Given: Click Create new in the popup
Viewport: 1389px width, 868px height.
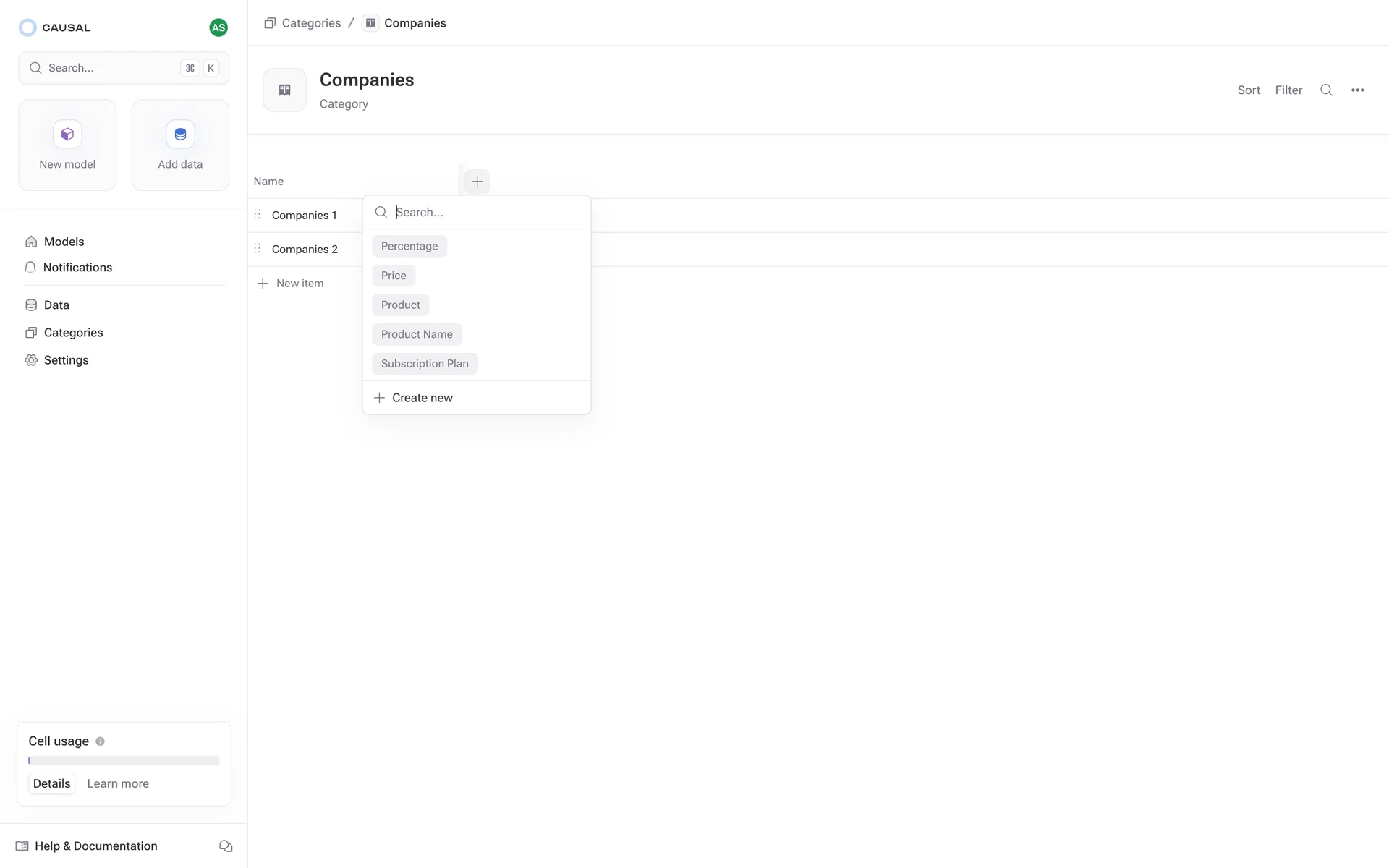Looking at the screenshot, I should point(422,398).
